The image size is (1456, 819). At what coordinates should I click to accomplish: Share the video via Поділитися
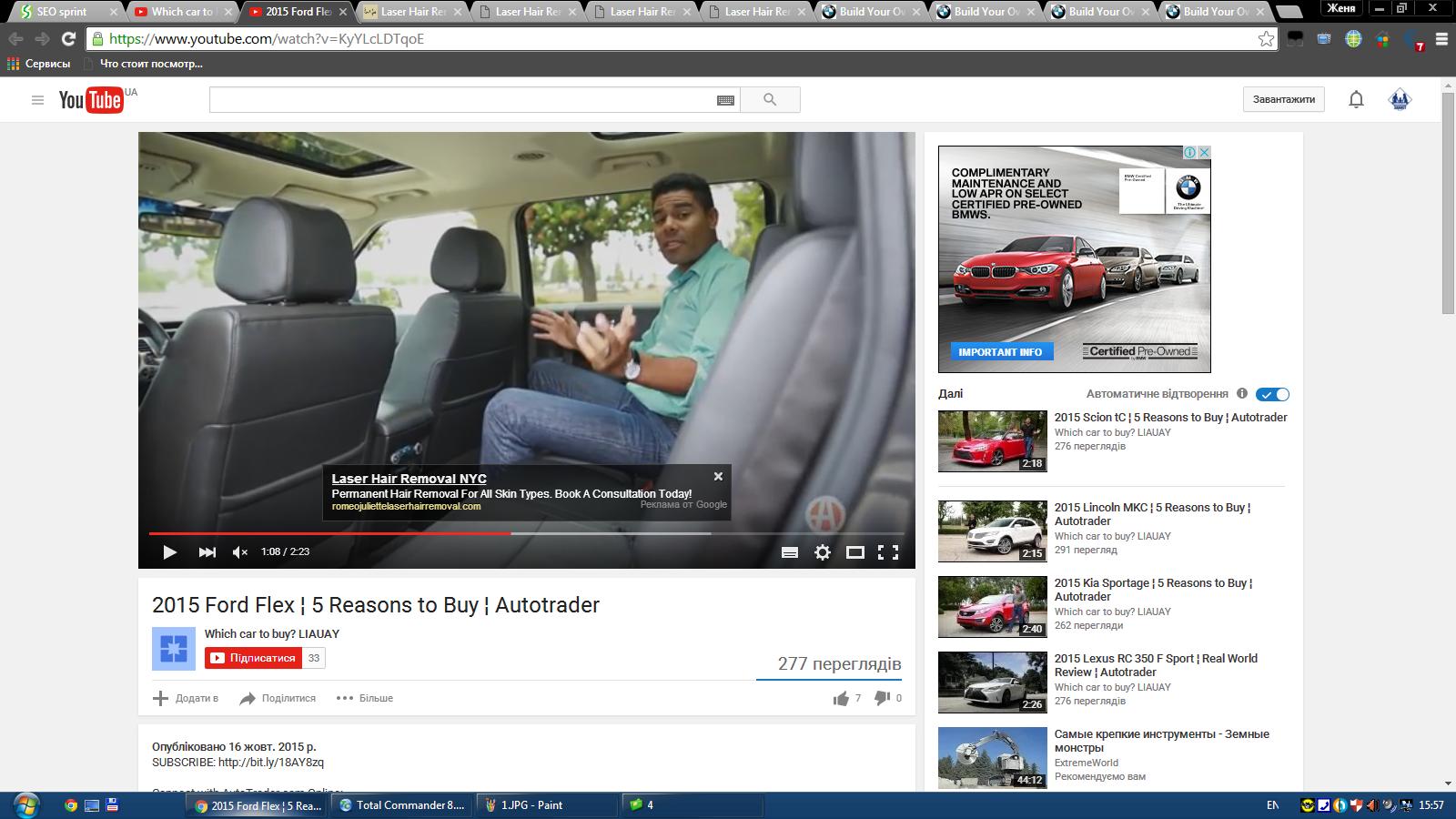click(278, 698)
